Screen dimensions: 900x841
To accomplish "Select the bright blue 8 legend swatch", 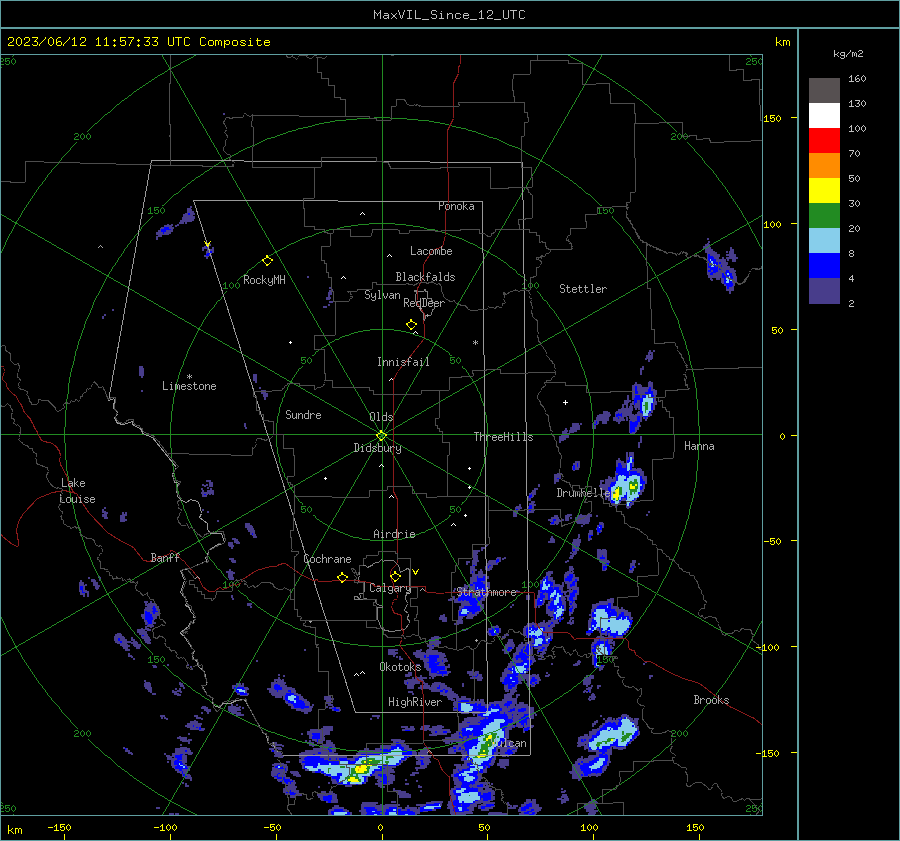I will (824, 266).
